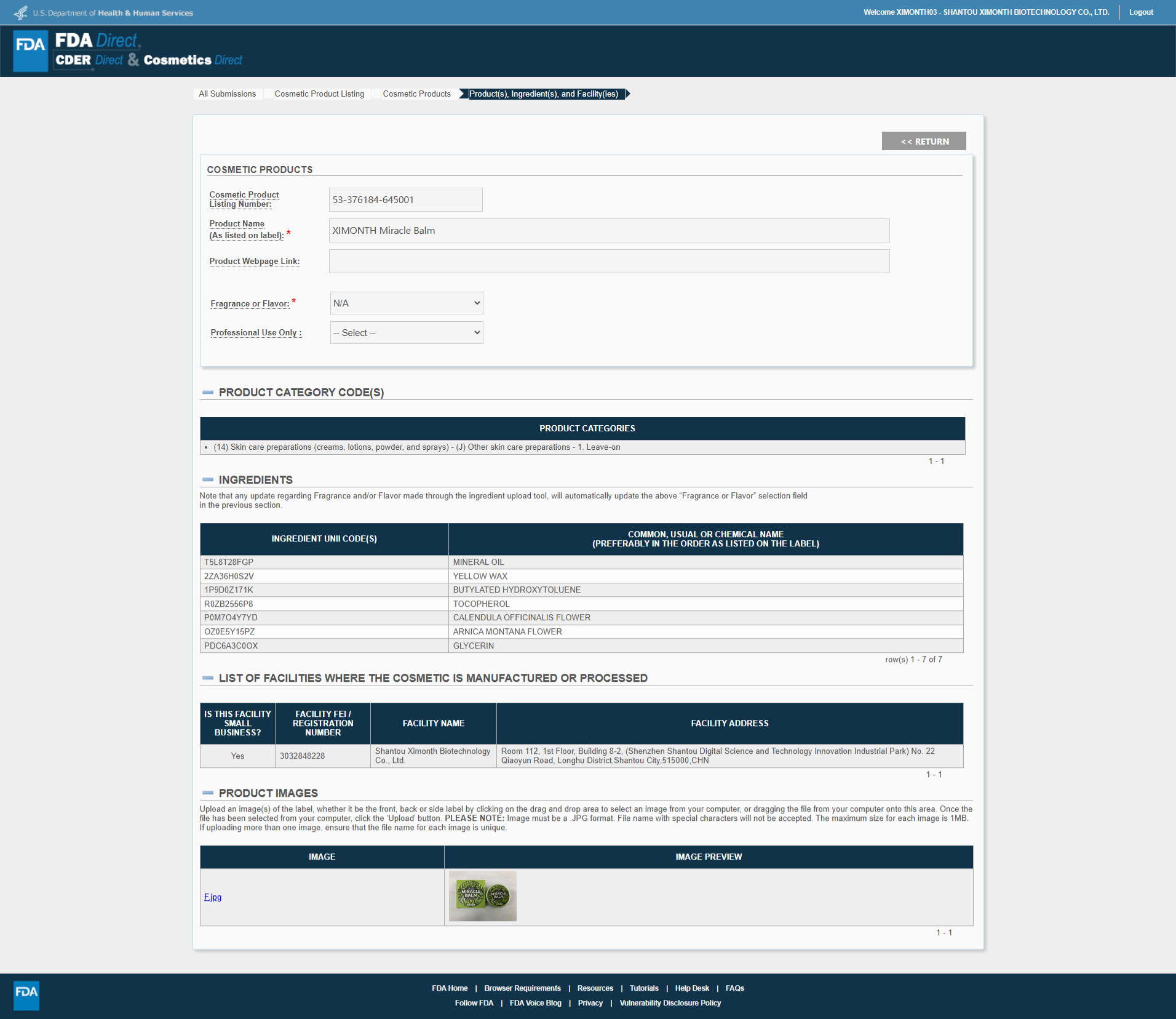Click the Welcome XIMONTH03 user text
Screen dimensions: 1176x1019
pyautogui.click(x=986, y=12)
